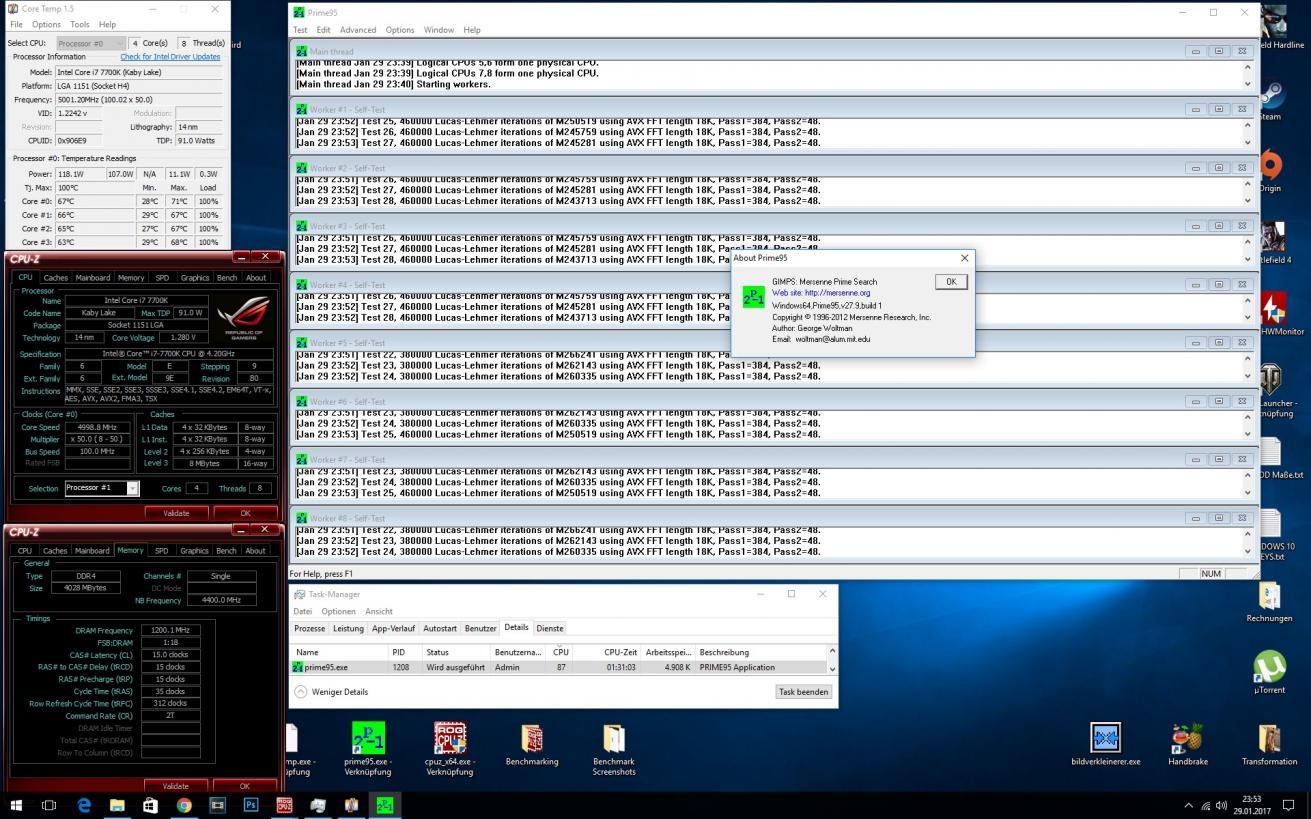Switch to Prime95 taskbar icon
This screenshot has width=1311, height=819.
click(x=384, y=805)
